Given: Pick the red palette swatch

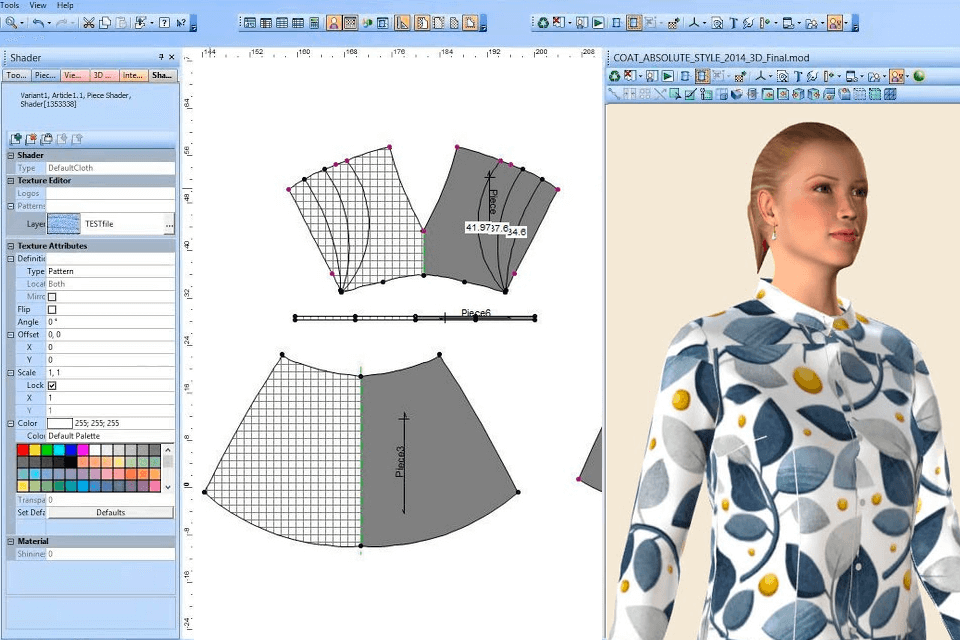Looking at the screenshot, I should (x=23, y=451).
